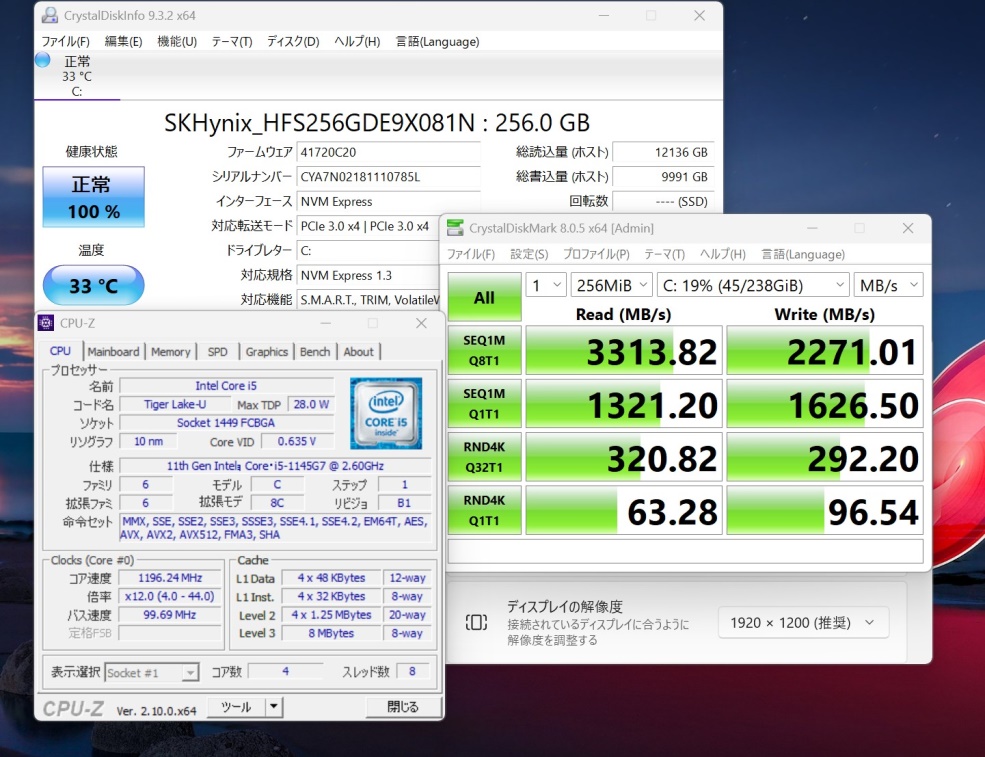Click the RND4K Q1T1 read result 63.28
The image size is (985, 757).
624,510
